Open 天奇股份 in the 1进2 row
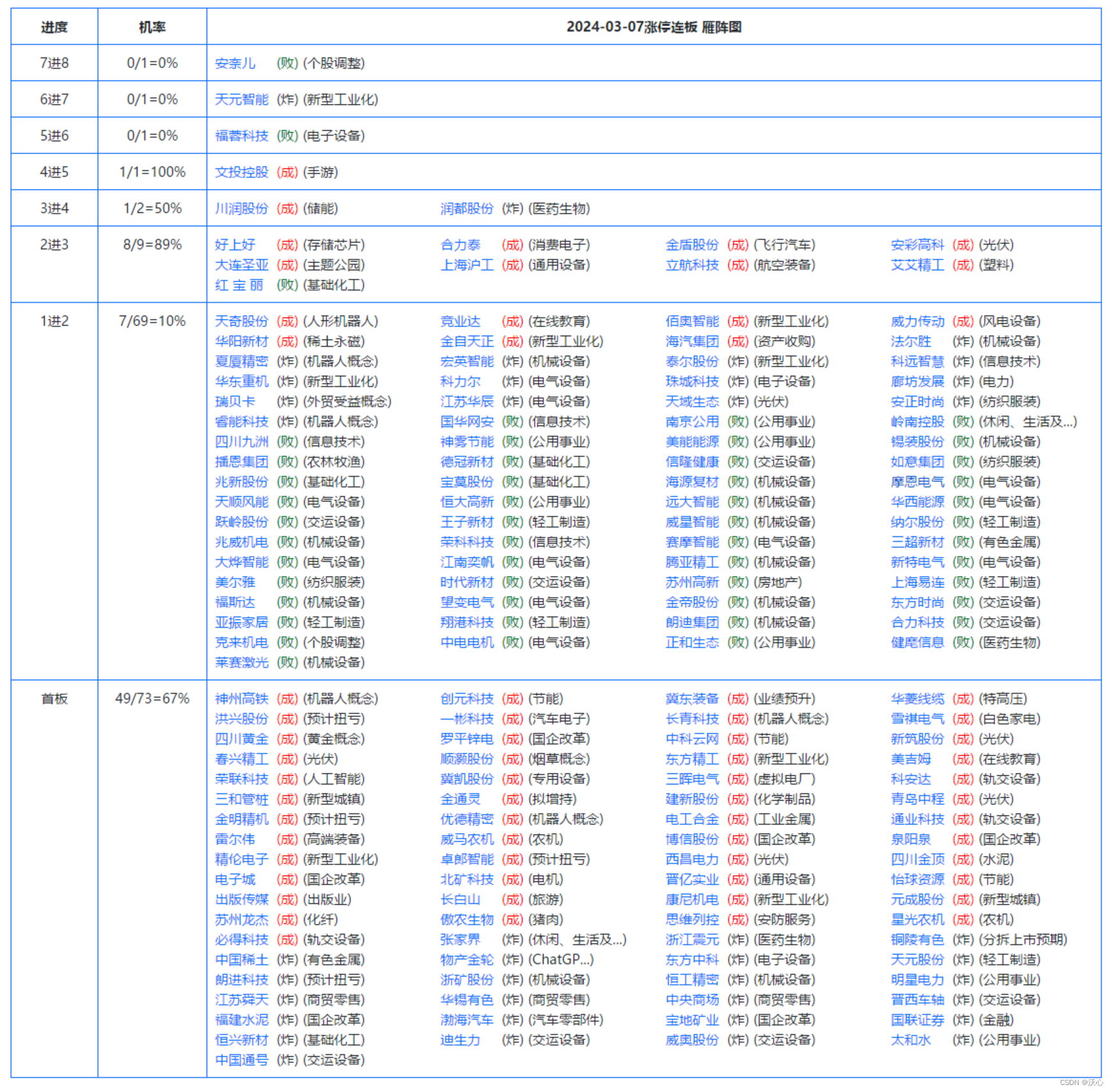Screen dimensions: 1113x1092 [241, 321]
